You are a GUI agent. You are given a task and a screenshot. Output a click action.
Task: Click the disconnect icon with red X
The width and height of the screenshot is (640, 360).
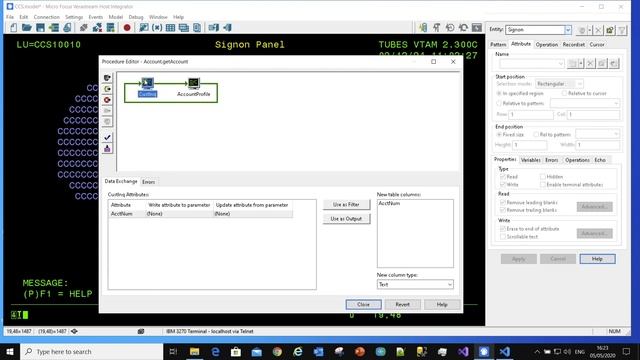[x=97, y=28]
